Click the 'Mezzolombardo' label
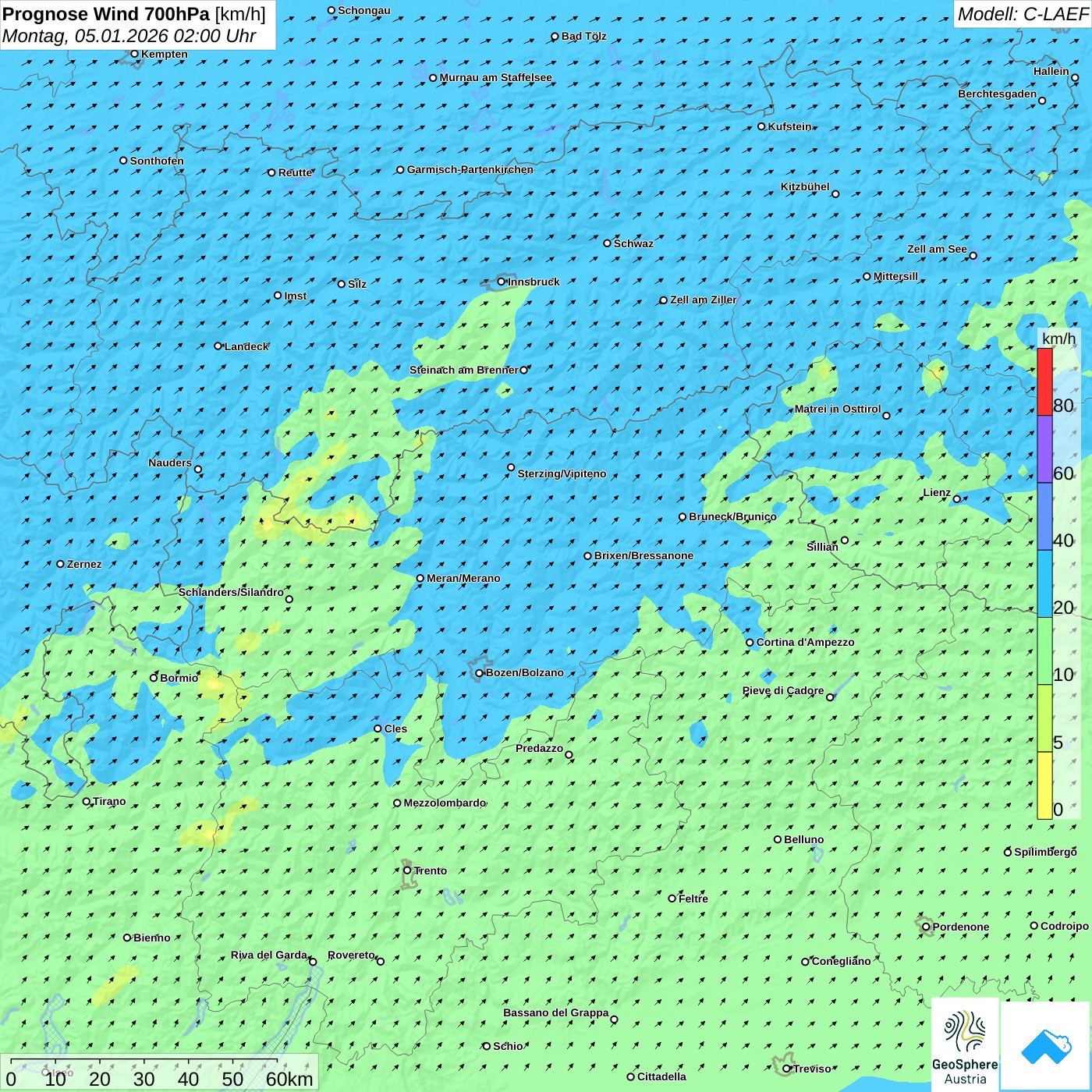 [445, 803]
